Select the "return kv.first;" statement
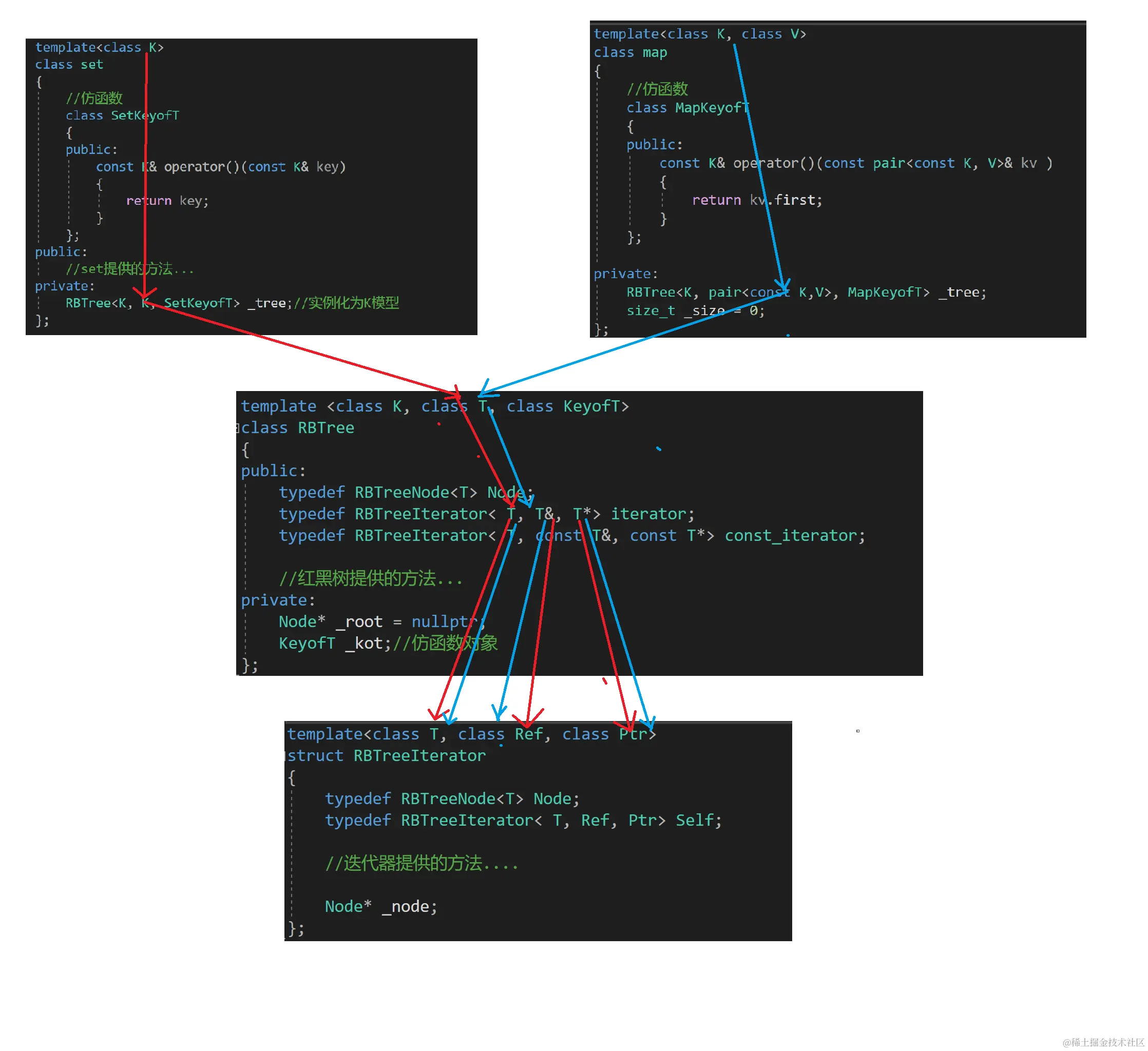This screenshot has height=1051, width=1148. click(x=757, y=200)
